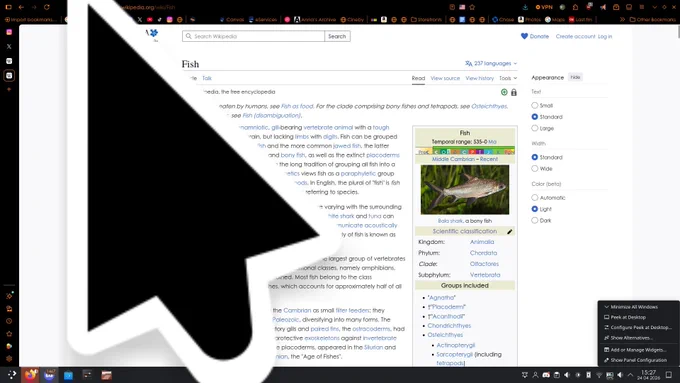Follow the Osteichthyes hatnote link

(x=489, y=106)
